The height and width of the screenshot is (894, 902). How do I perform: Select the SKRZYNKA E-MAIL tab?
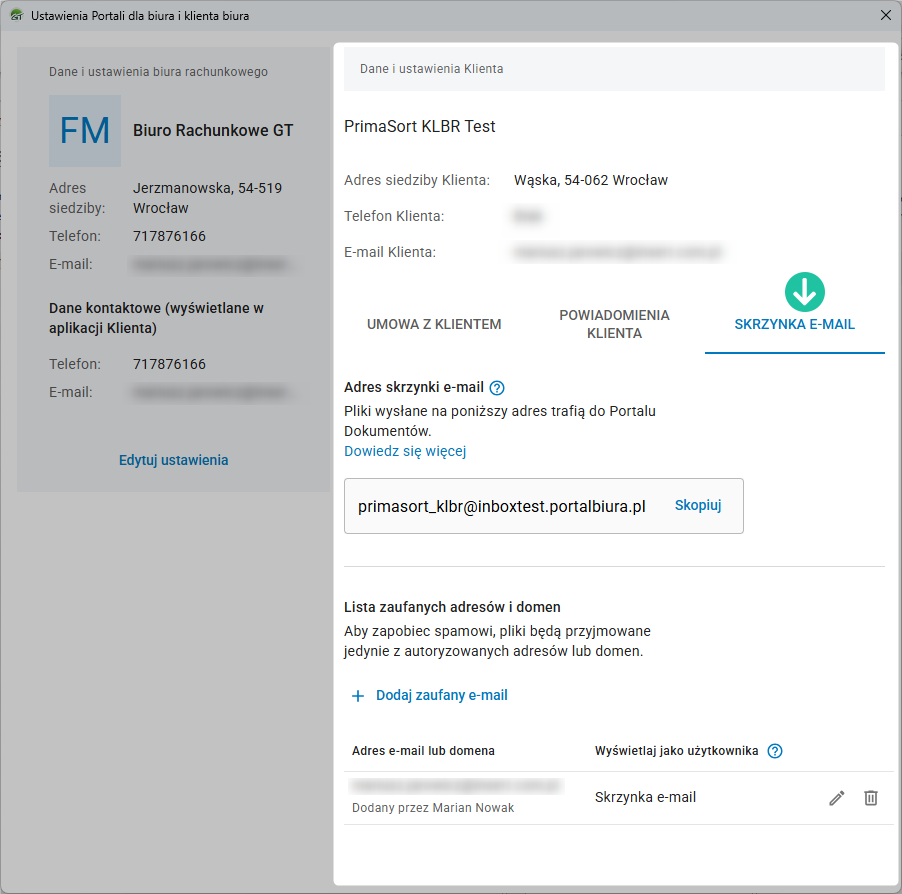coord(794,324)
